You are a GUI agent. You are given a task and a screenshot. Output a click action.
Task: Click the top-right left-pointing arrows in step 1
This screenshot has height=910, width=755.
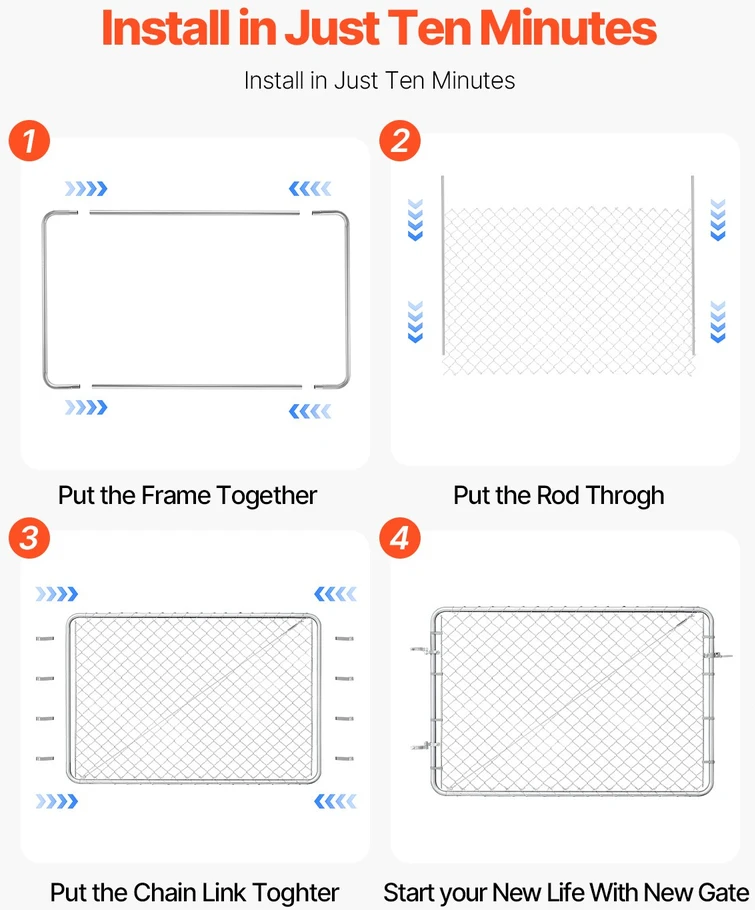[x=310, y=189]
